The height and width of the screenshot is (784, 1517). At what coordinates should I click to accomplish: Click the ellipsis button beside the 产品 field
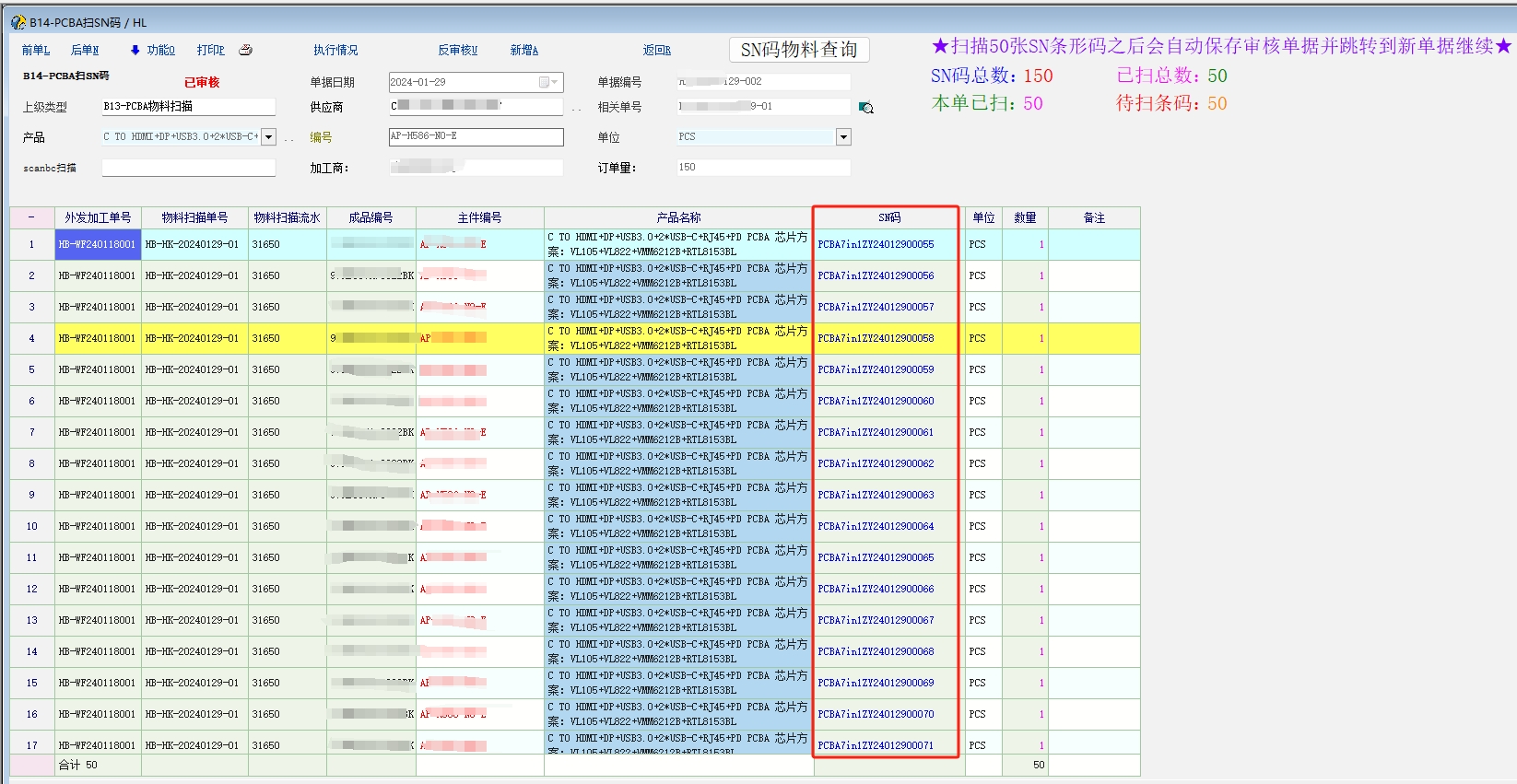point(288,138)
